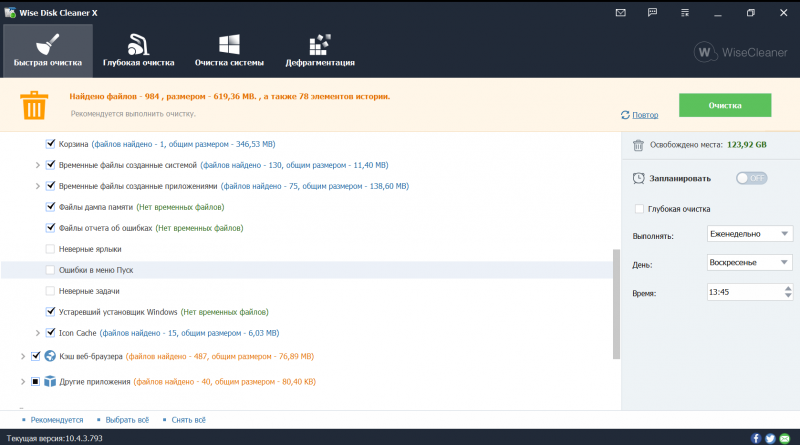Expand Временные файлы созданные приложениями row
This screenshot has height=445, width=800.
[37, 186]
